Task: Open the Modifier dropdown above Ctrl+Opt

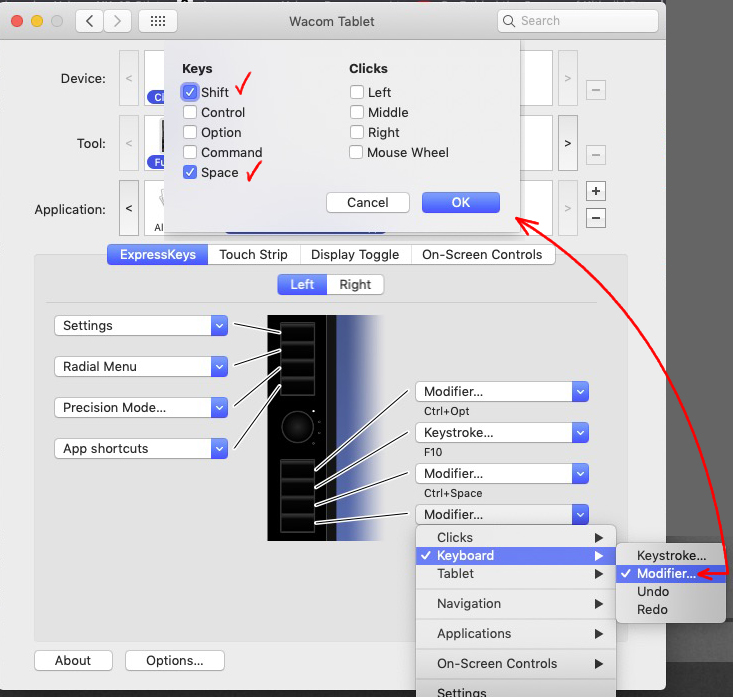Action: pos(502,392)
